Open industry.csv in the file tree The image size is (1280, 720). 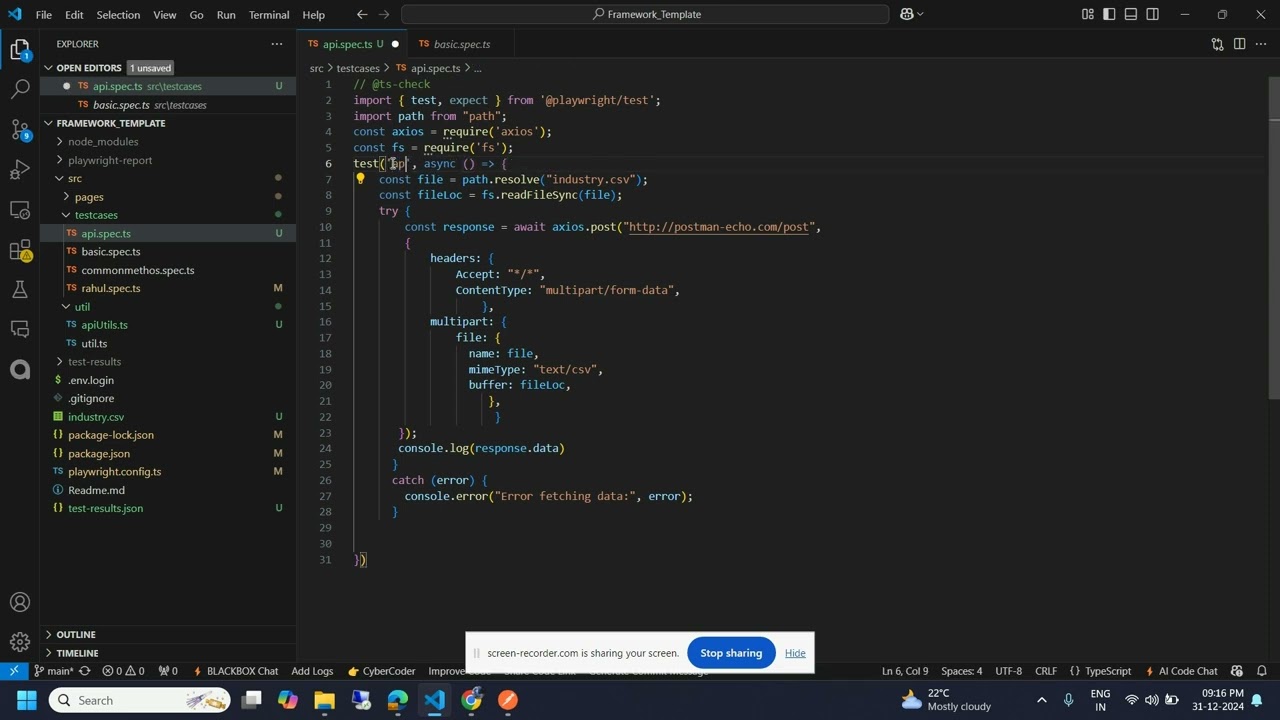[96, 417]
